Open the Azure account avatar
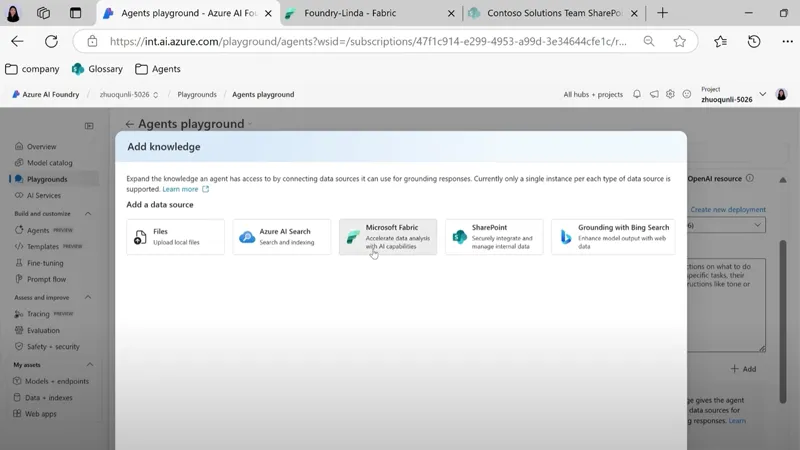Screen dimensions: 800x450 [781, 94]
